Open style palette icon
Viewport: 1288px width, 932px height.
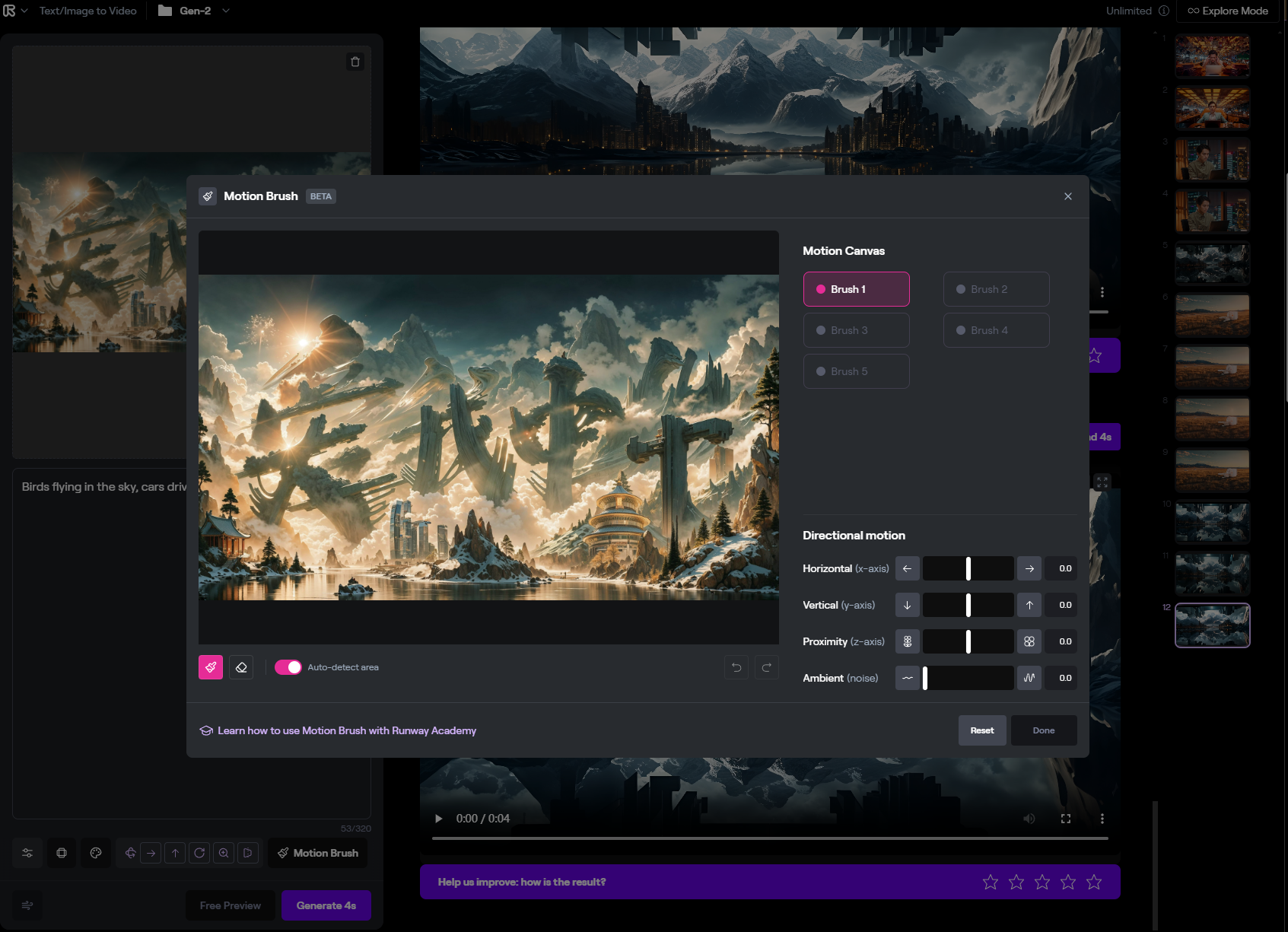tap(96, 853)
